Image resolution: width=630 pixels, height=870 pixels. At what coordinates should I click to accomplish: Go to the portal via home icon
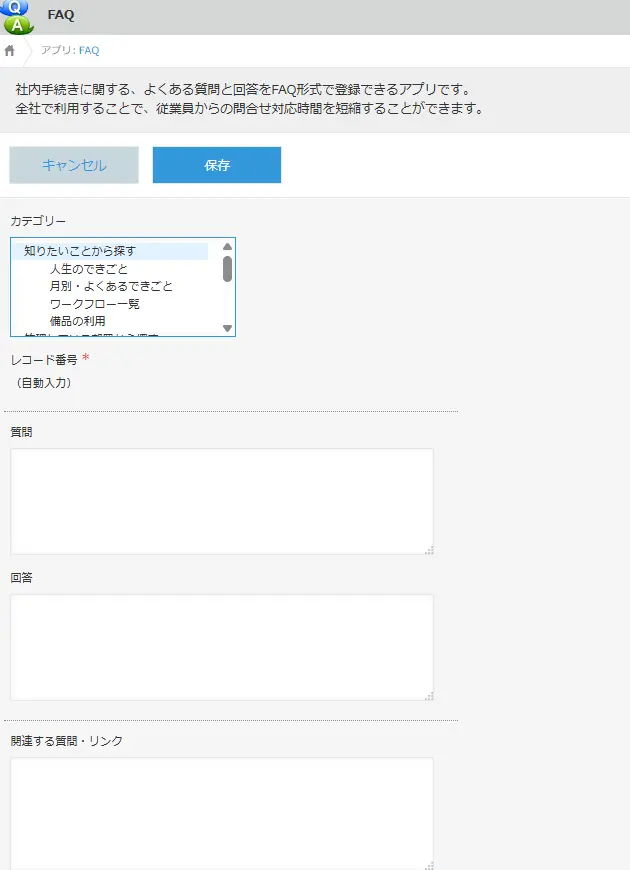point(10,50)
